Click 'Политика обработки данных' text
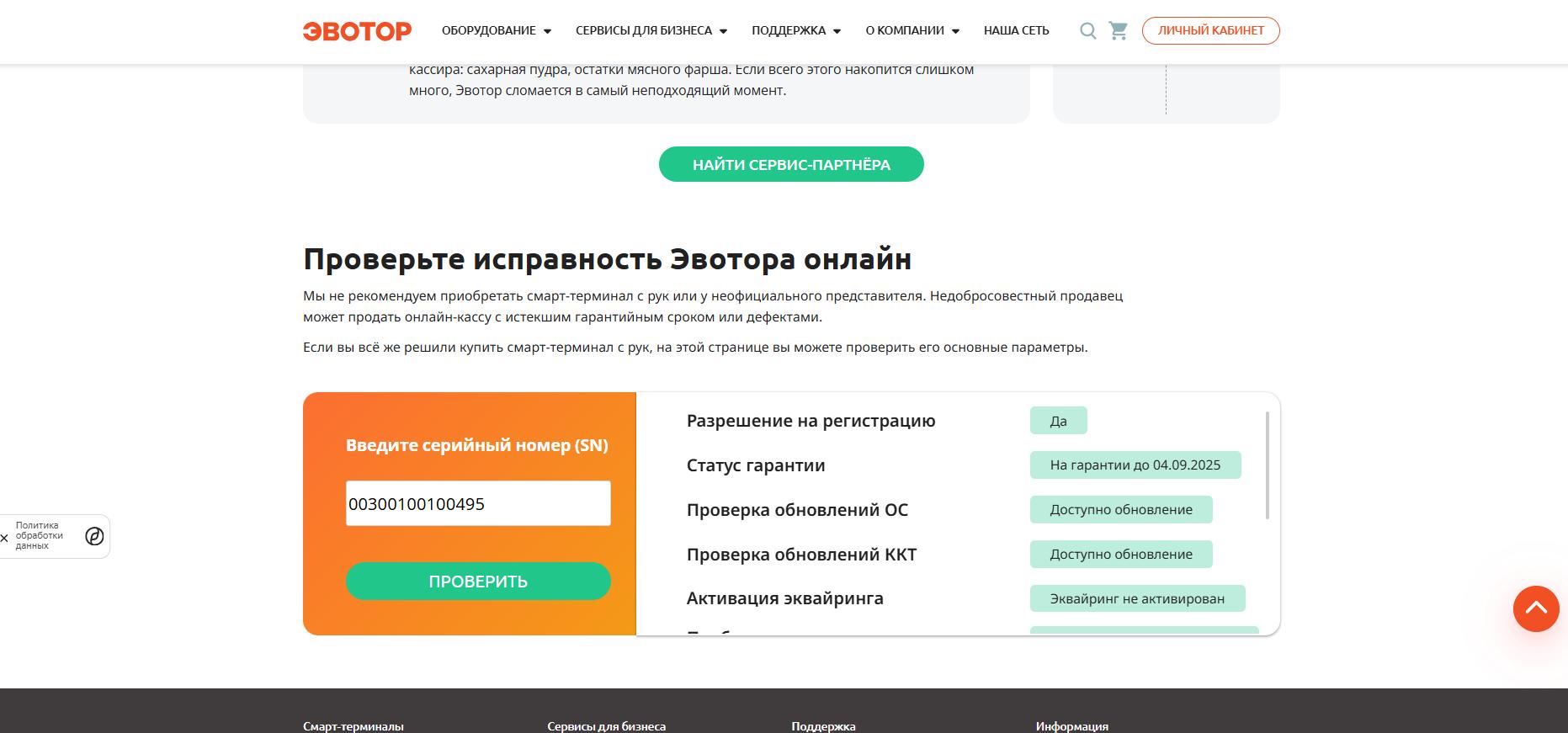 (x=40, y=536)
